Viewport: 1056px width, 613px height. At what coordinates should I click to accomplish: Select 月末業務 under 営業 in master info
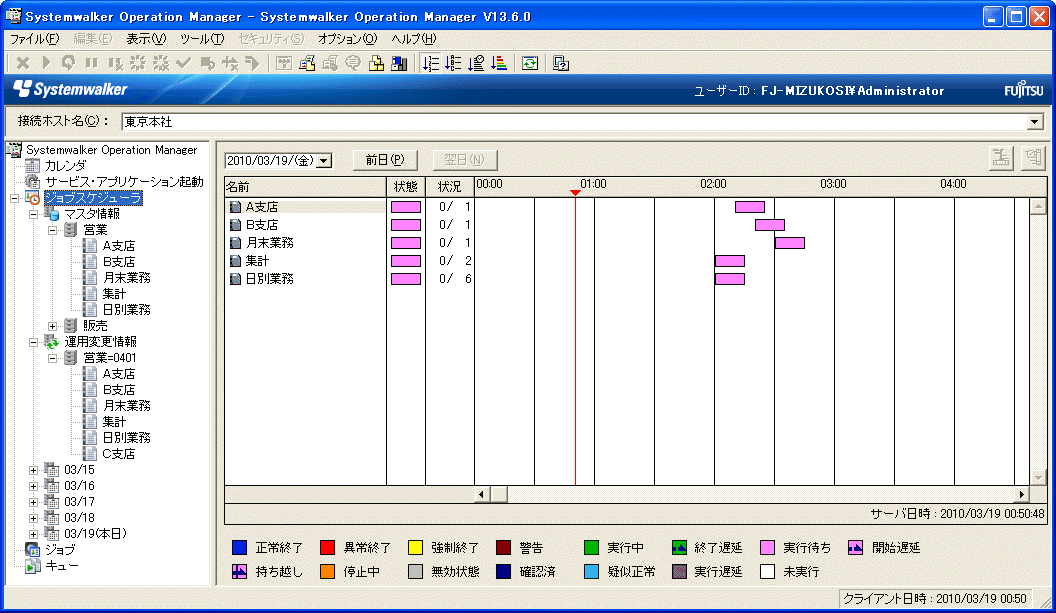click(127, 278)
